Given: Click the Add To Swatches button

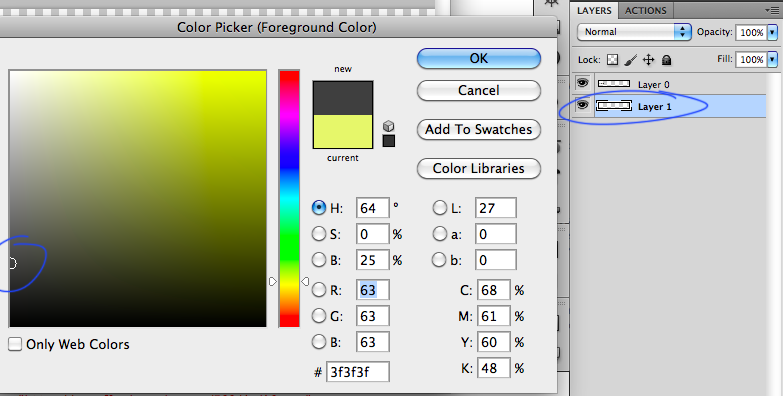Looking at the screenshot, I should click(x=478, y=129).
